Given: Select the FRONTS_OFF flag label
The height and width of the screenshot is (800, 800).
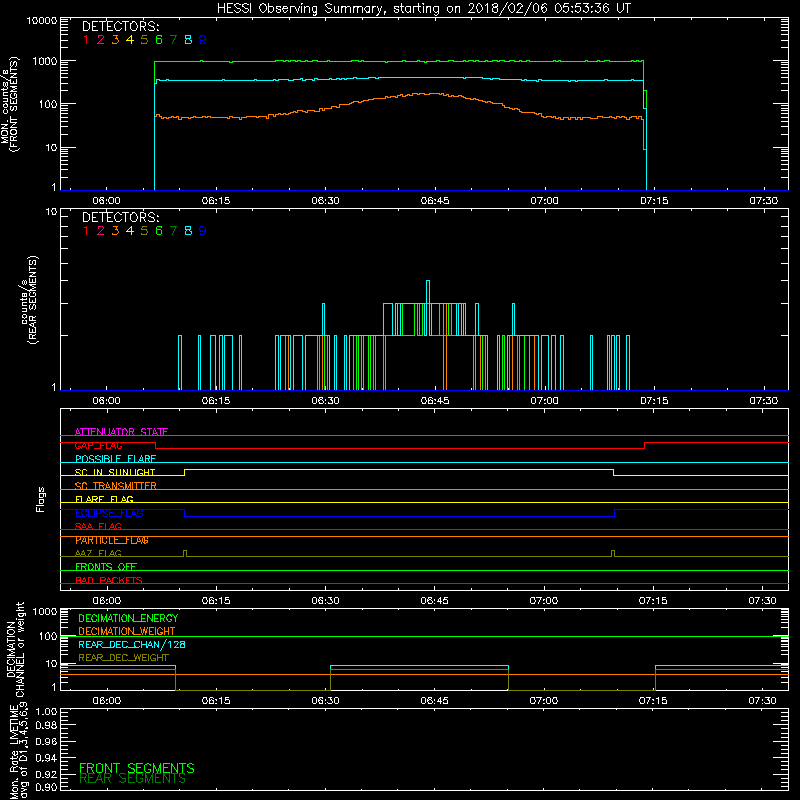Looking at the screenshot, I should pyautogui.click(x=106, y=567).
